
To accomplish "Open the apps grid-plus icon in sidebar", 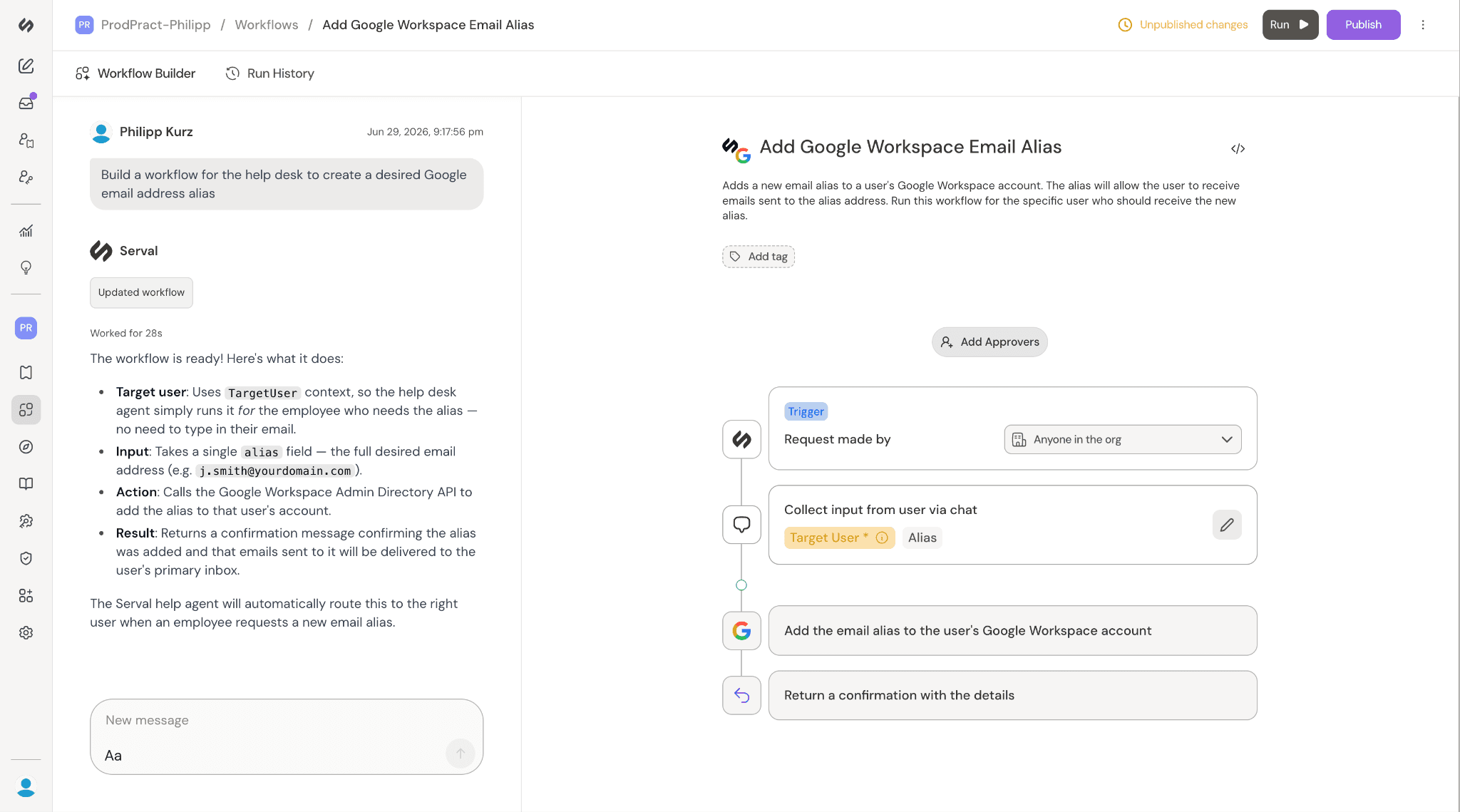I will coord(26,595).
